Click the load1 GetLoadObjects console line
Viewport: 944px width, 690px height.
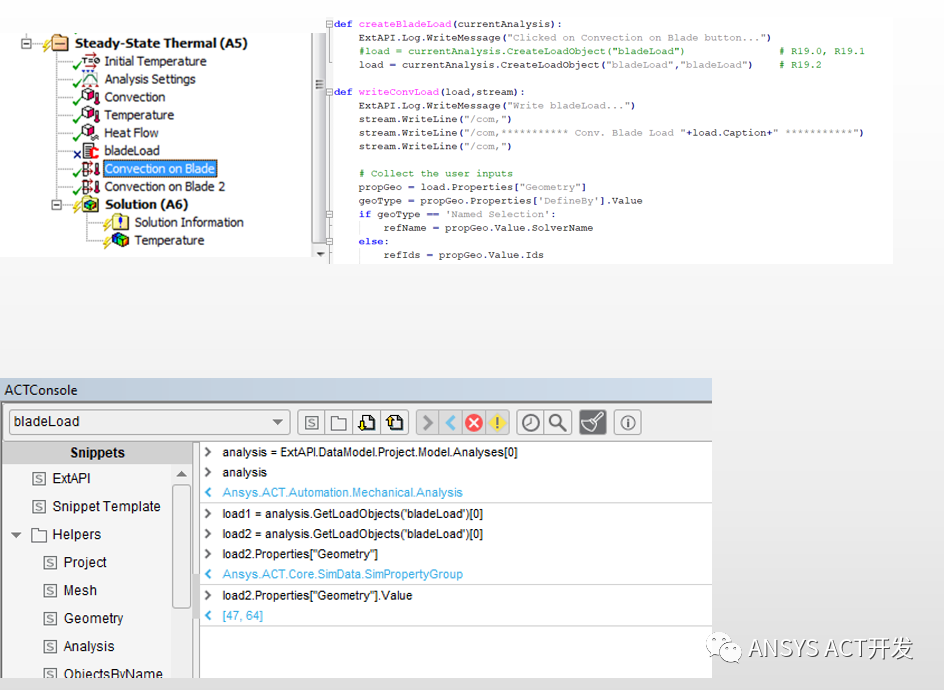pyautogui.click(x=352, y=514)
